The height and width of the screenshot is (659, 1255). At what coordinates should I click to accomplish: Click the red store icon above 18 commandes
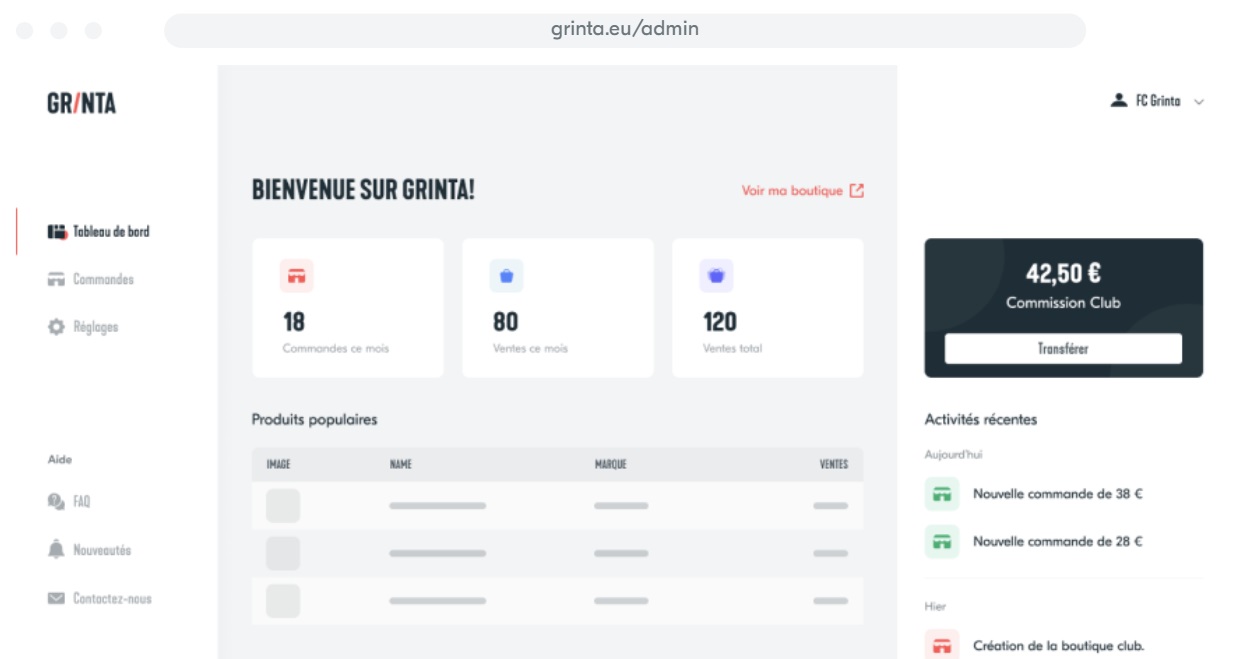click(297, 276)
